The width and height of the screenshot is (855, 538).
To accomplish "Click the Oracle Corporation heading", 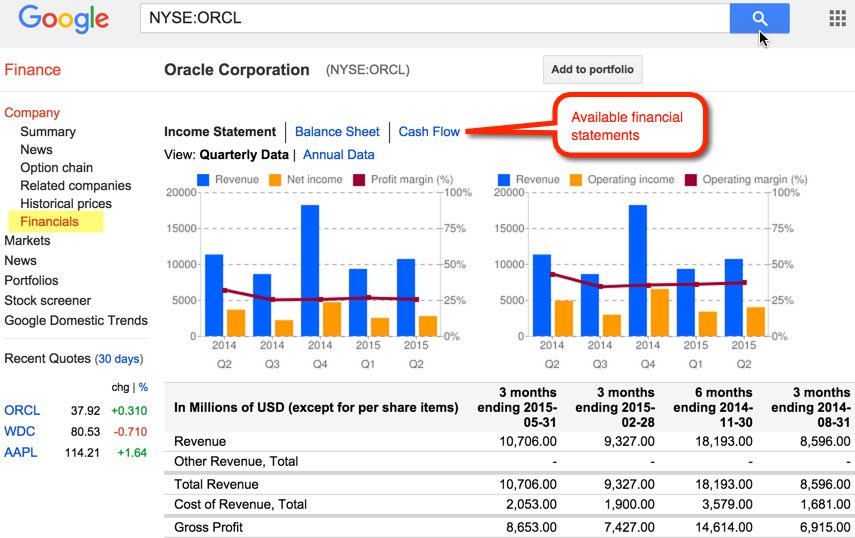I will (x=237, y=70).
